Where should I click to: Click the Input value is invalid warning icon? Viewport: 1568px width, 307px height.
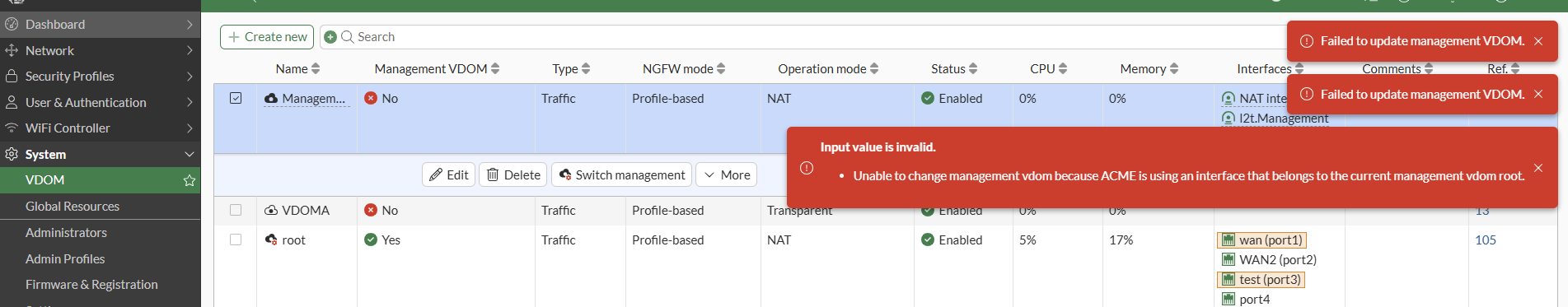[807, 168]
